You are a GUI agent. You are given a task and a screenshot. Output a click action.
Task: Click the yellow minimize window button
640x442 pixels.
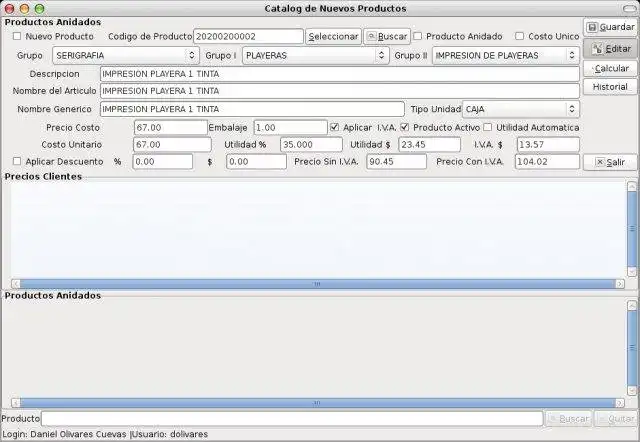click(x=24, y=8)
